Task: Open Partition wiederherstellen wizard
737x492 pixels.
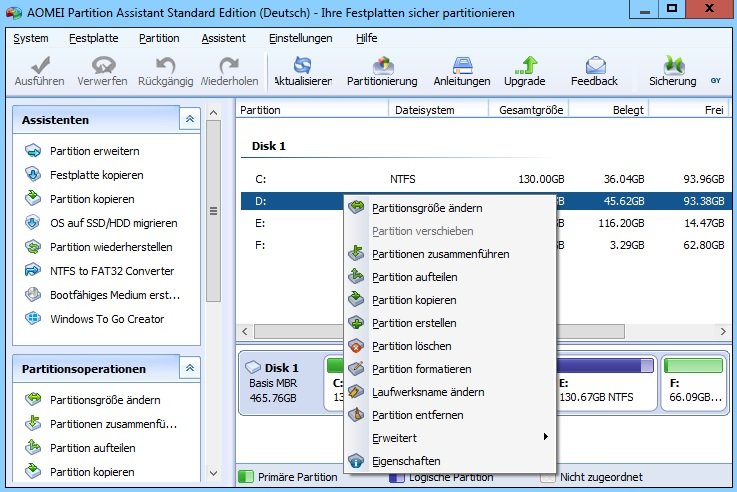Action: point(111,247)
